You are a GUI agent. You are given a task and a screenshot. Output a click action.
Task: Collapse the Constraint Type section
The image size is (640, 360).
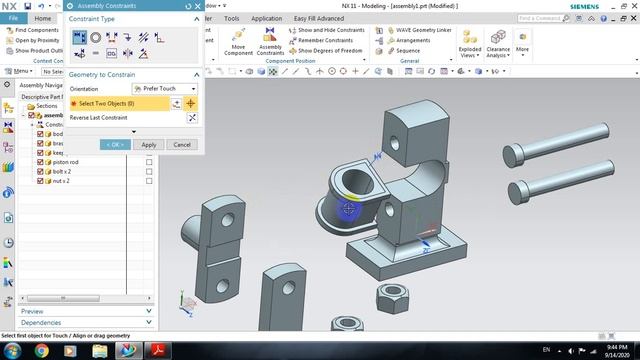[196, 19]
